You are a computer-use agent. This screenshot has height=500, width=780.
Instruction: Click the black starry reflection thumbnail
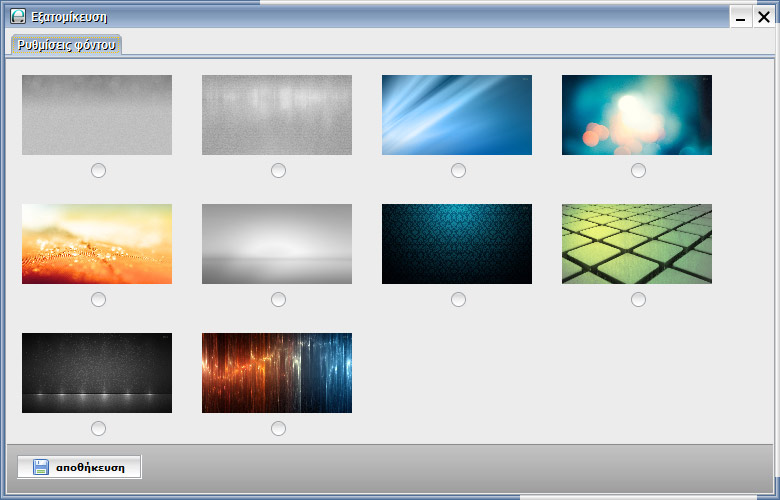(97, 373)
